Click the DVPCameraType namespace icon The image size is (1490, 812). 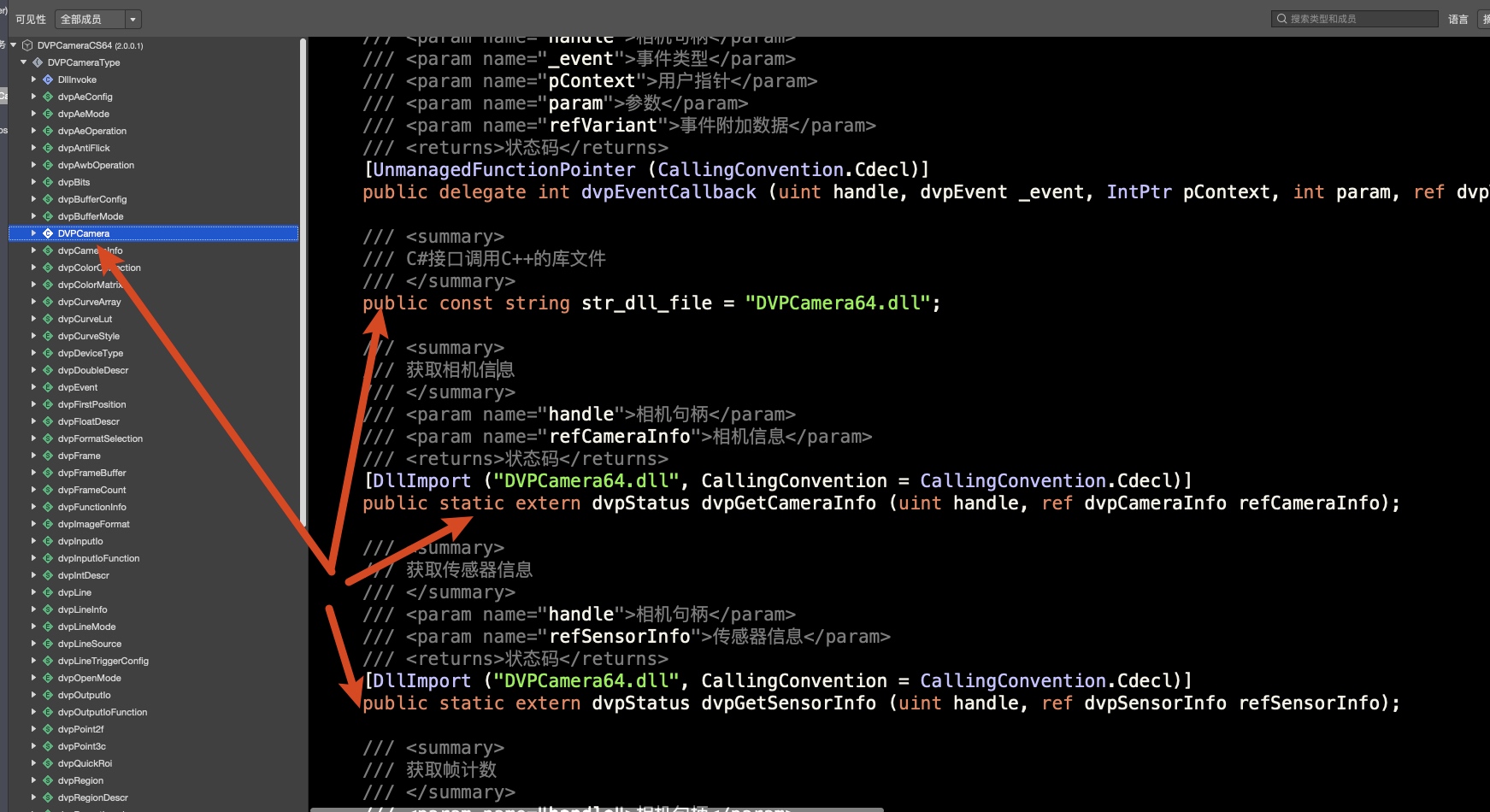tap(38, 62)
